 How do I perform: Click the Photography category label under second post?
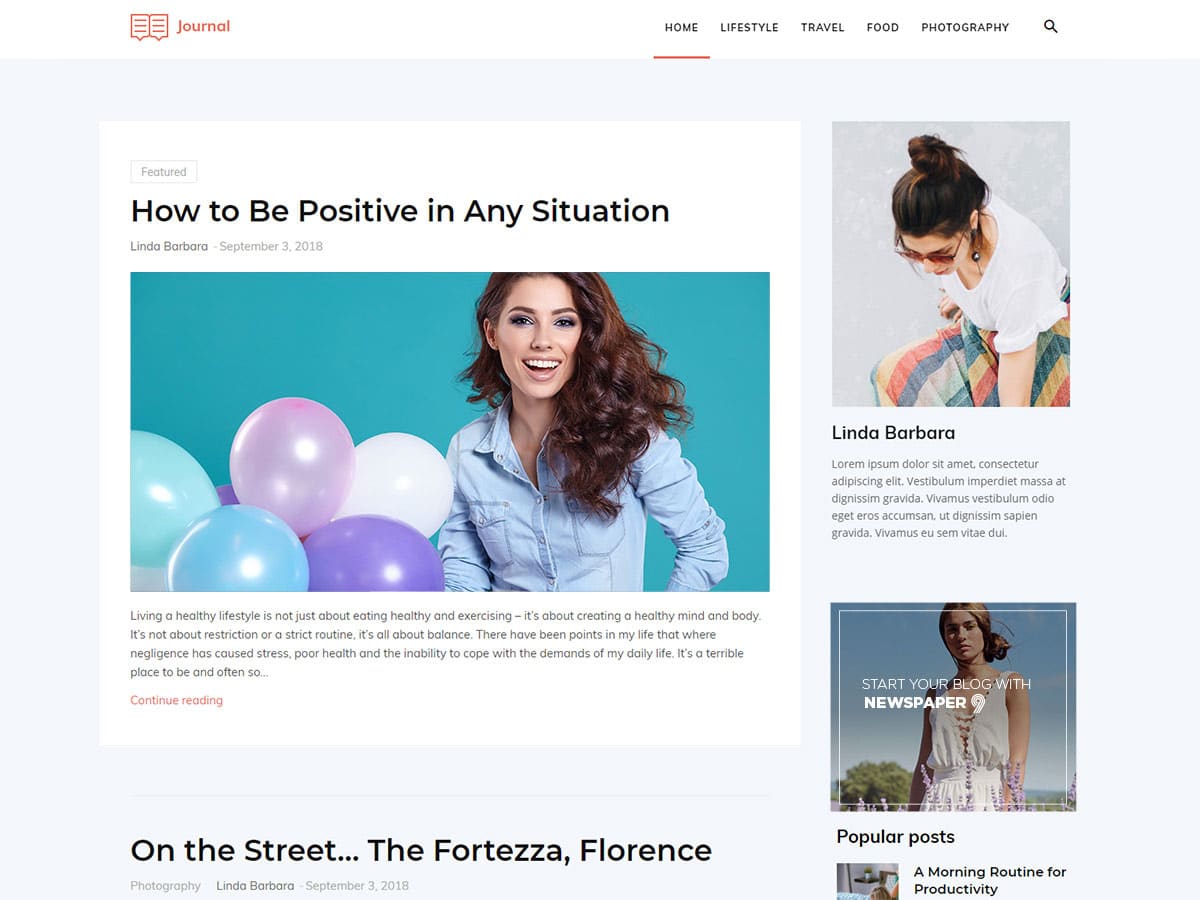tap(165, 886)
